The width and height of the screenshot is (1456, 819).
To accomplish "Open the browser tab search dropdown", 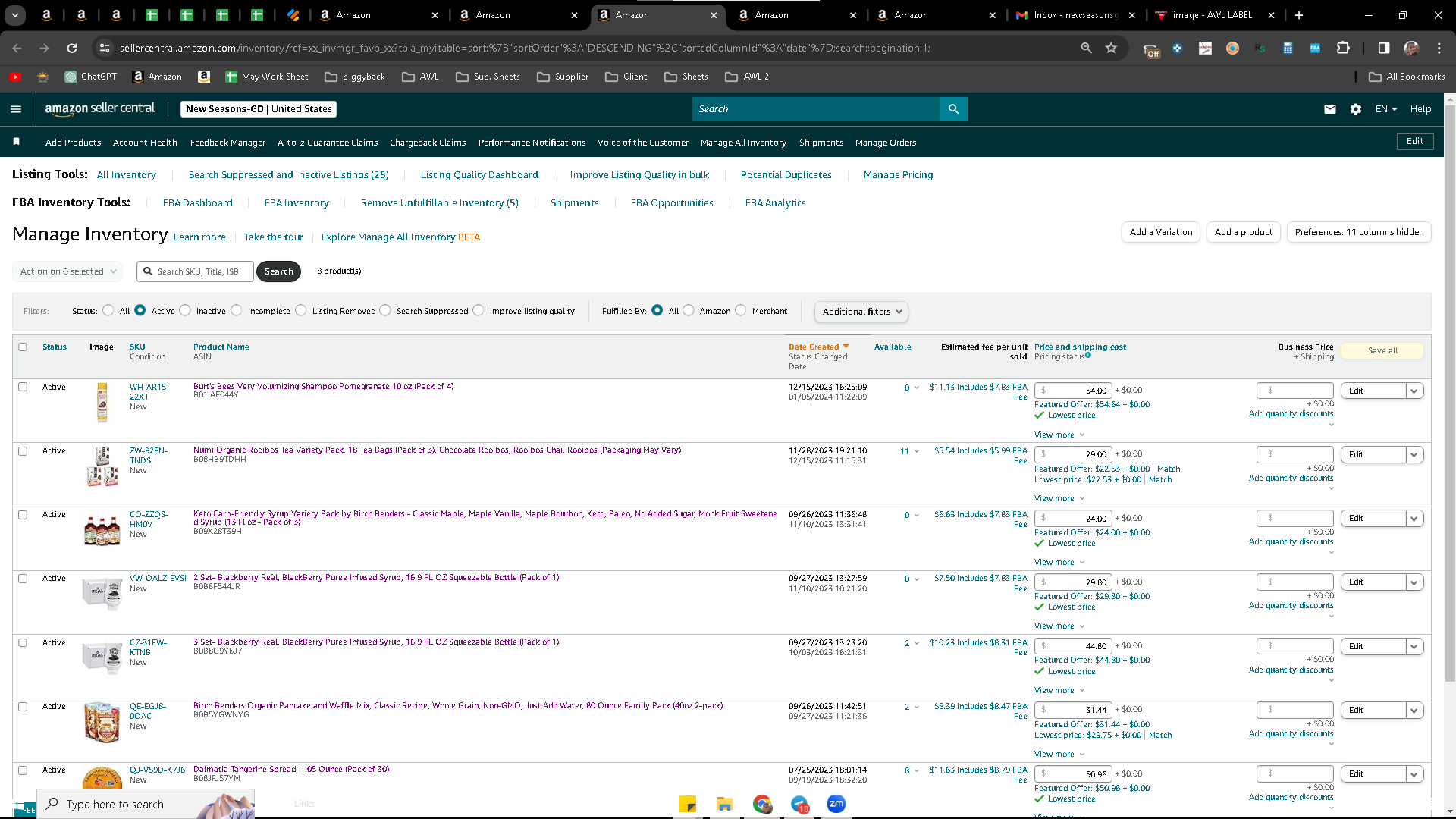I will point(15,15).
